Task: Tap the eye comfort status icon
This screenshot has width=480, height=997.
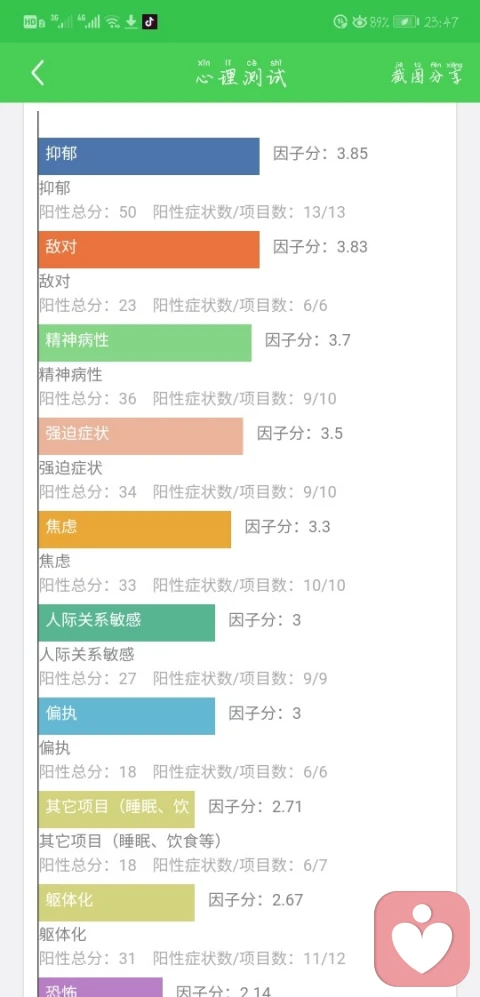Action: [x=359, y=22]
